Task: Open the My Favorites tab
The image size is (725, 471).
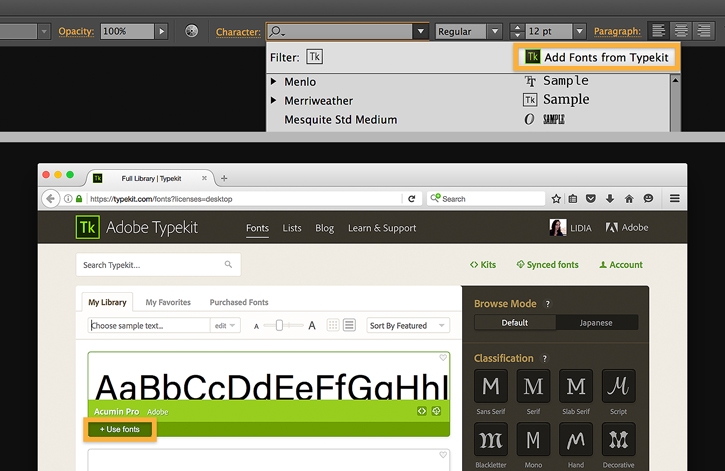Action: coord(168,302)
